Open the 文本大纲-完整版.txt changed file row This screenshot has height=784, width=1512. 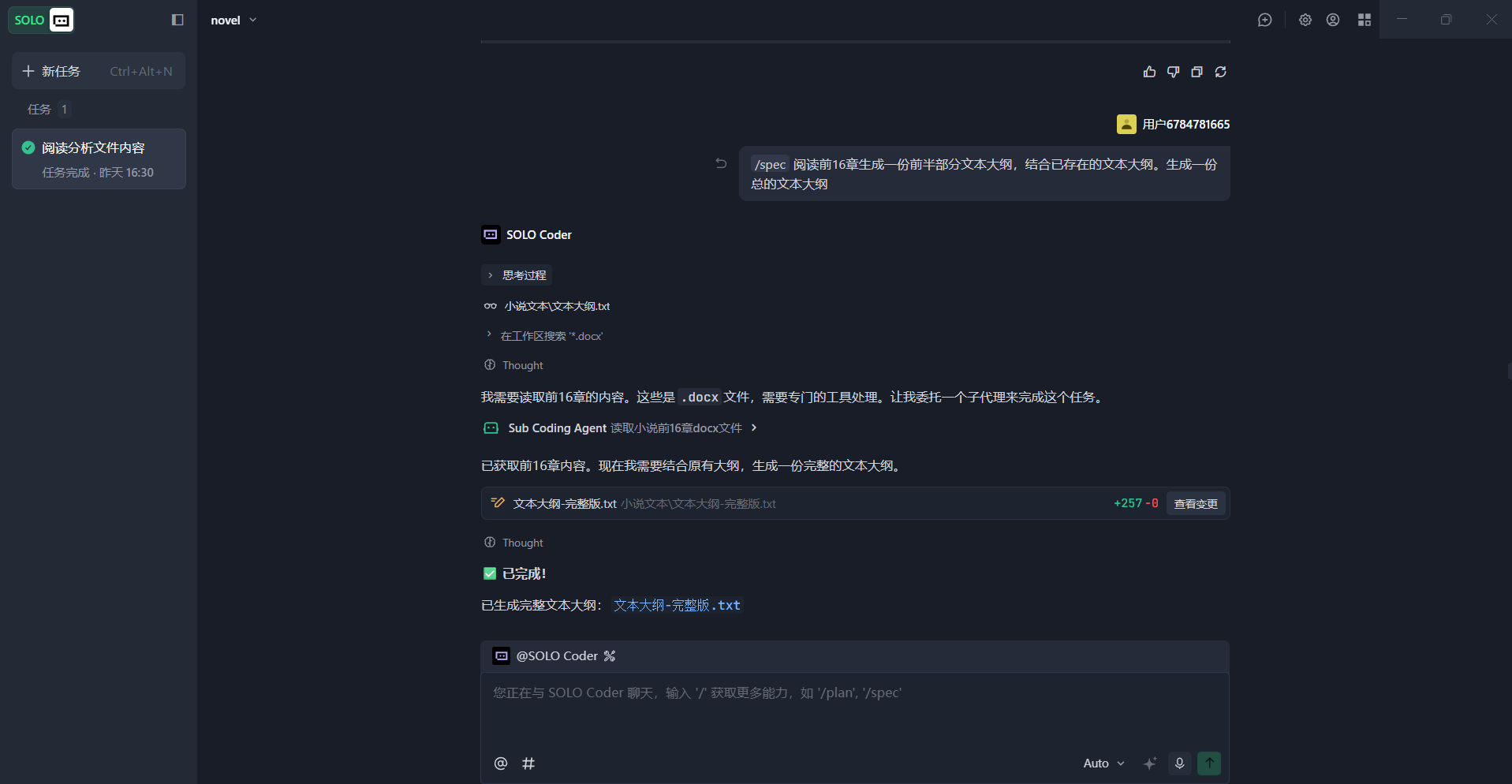855,503
